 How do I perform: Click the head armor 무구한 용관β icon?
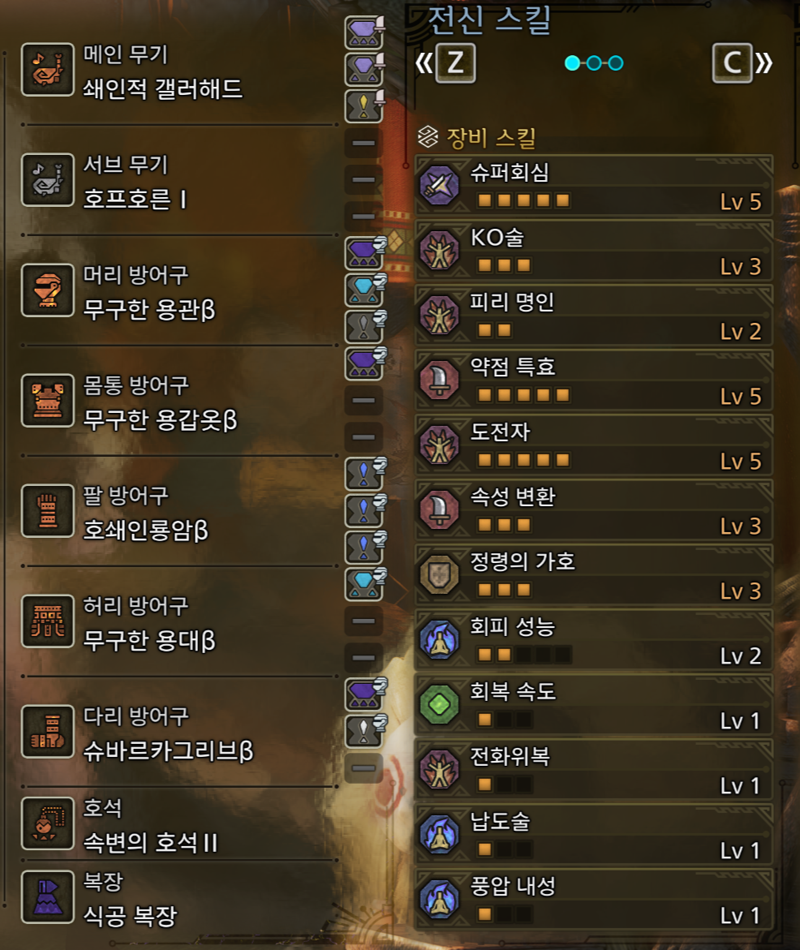coord(48,290)
